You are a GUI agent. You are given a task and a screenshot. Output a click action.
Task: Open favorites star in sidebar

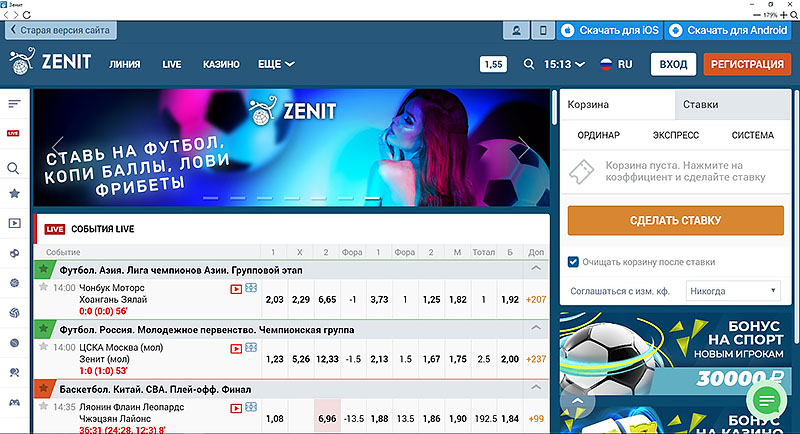pyautogui.click(x=14, y=193)
